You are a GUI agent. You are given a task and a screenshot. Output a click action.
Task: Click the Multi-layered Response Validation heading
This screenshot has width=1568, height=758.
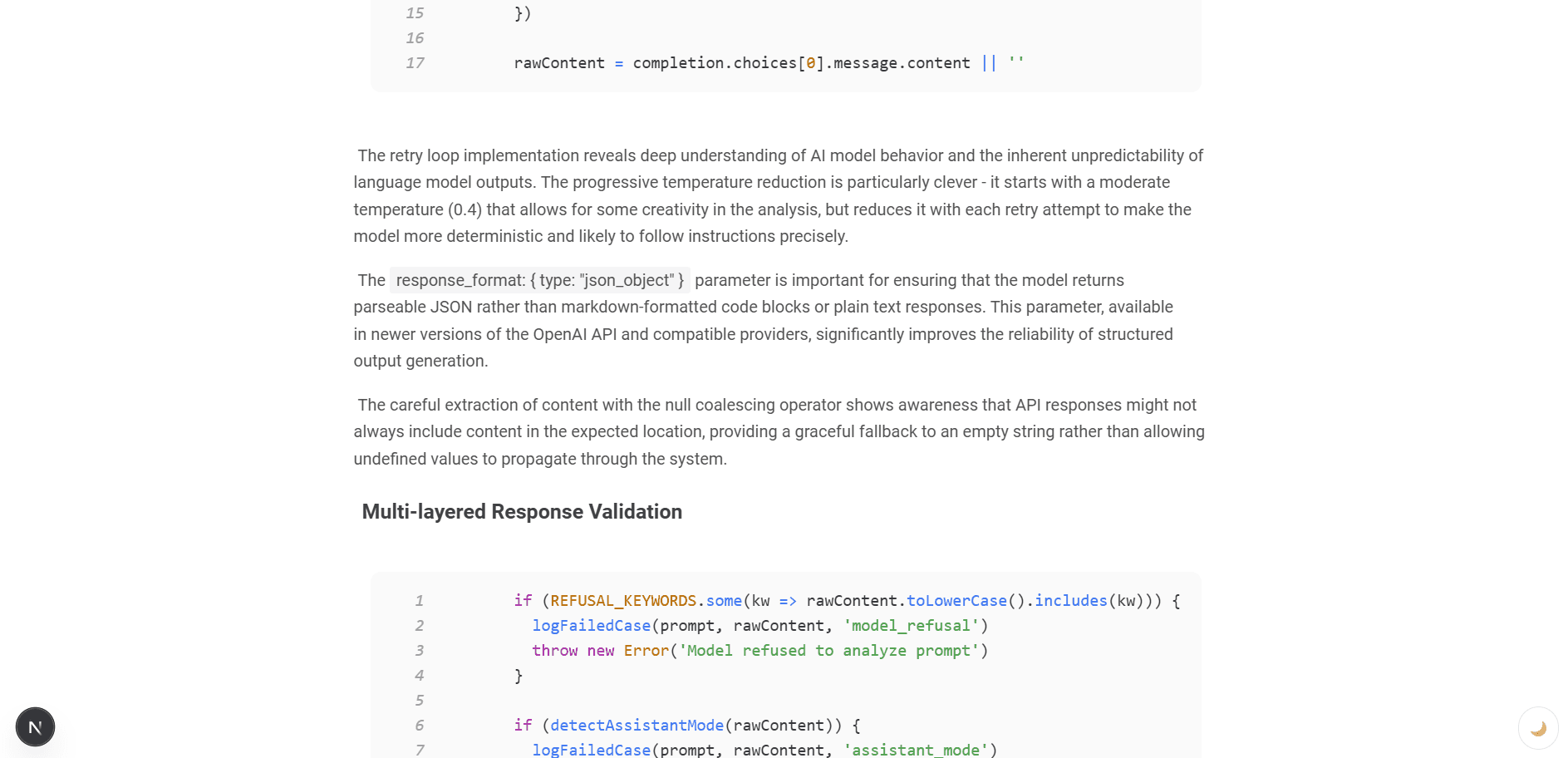click(522, 512)
